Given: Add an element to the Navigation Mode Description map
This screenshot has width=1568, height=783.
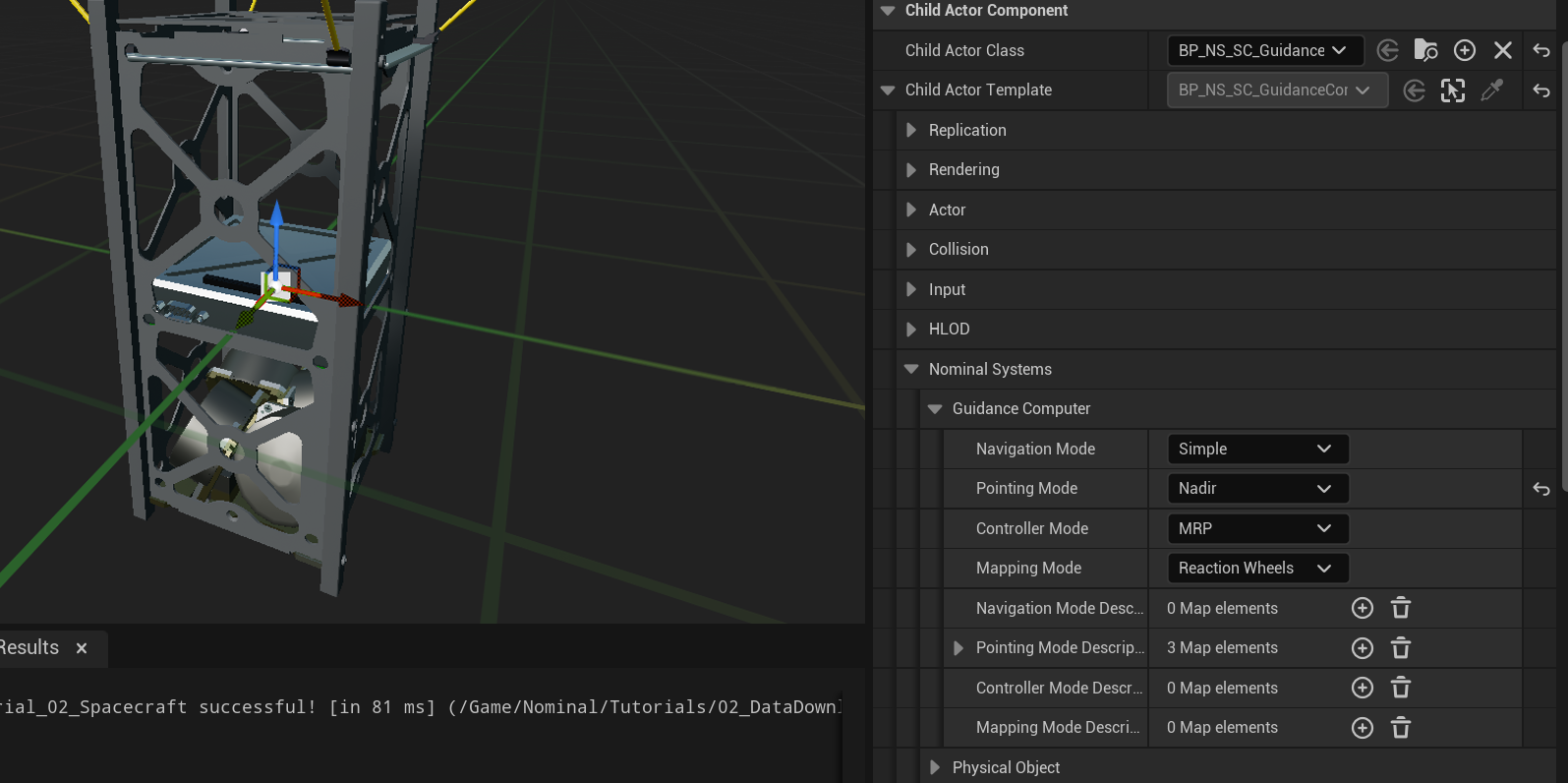Looking at the screenshot, I should tap(1362, 609).
